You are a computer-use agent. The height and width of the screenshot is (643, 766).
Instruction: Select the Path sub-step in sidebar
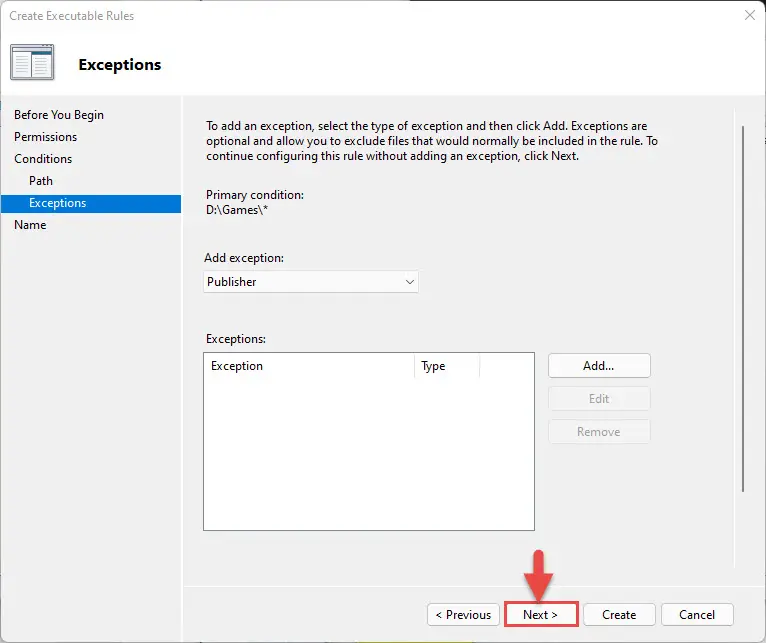(x=41, y=181)
